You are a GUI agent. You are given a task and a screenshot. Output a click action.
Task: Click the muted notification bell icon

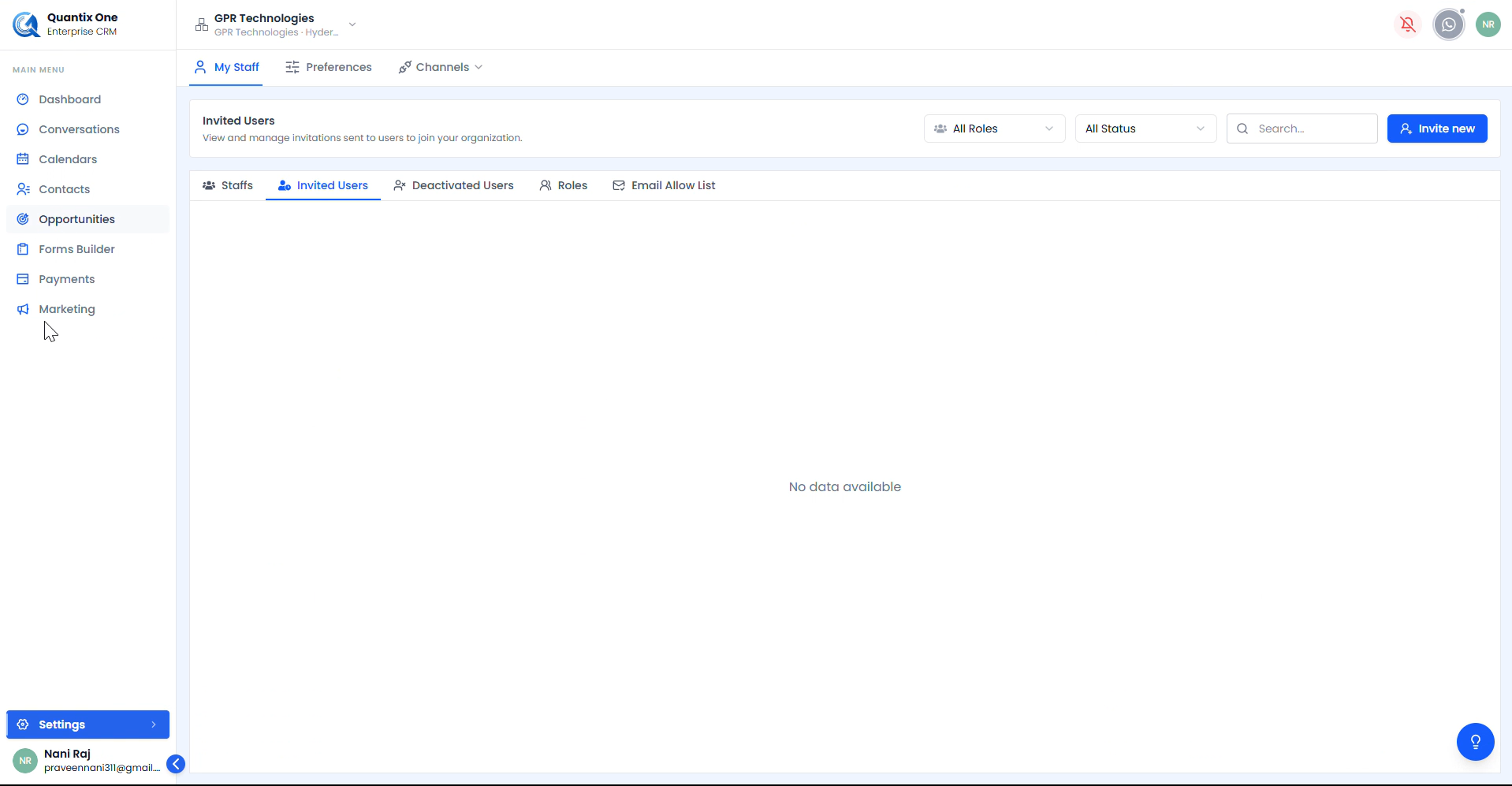pyautogui.click(x=1408, y=24)
